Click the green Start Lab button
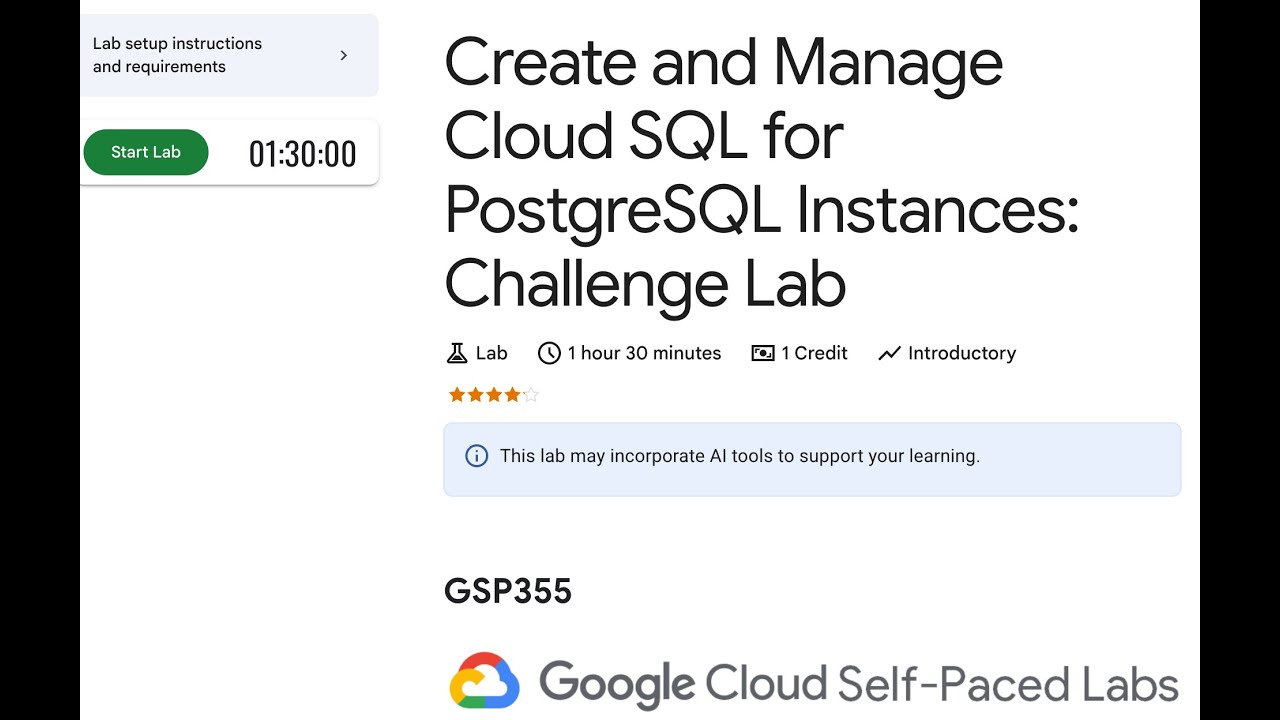The image size is (1280, 720). point(146,152)
